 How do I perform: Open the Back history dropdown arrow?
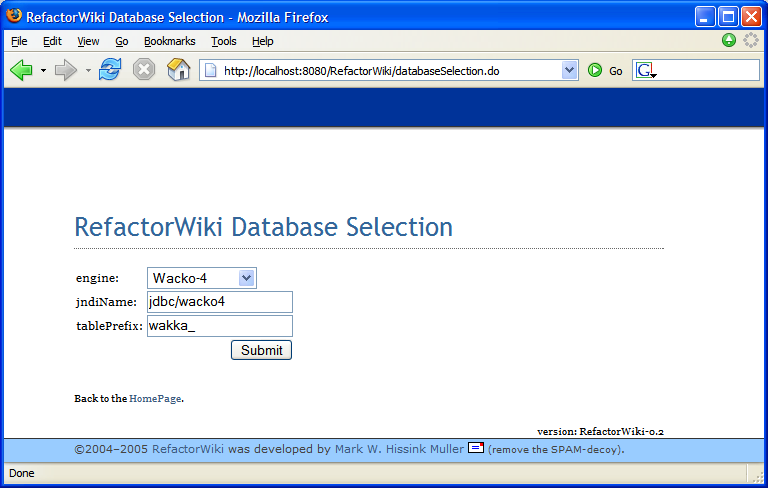coord(43,71)
